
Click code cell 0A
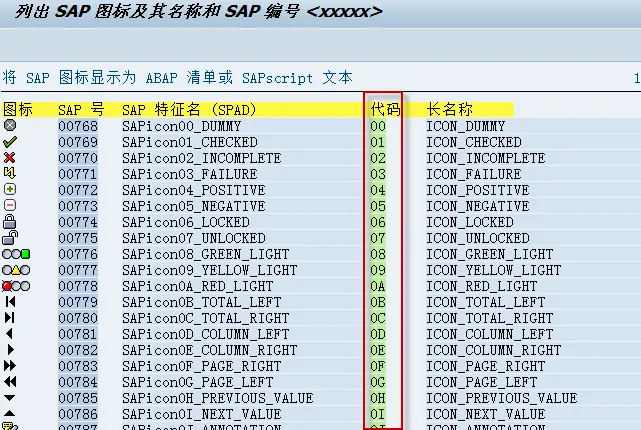[x=378, y=286]
